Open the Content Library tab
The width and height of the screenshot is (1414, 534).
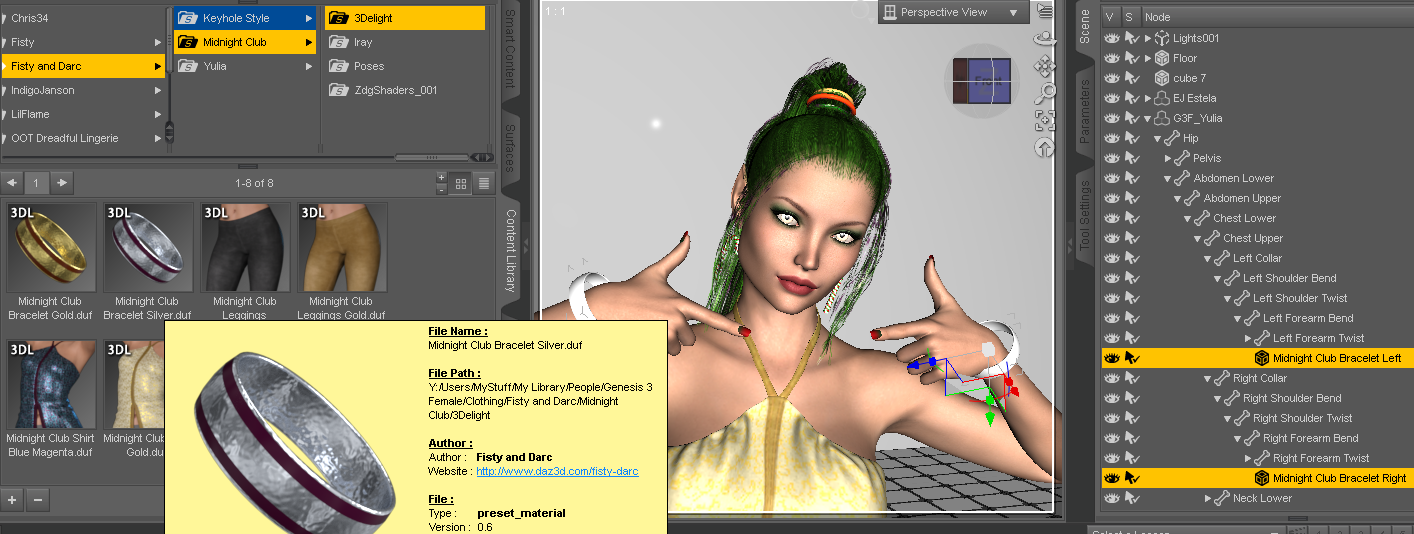509,250
